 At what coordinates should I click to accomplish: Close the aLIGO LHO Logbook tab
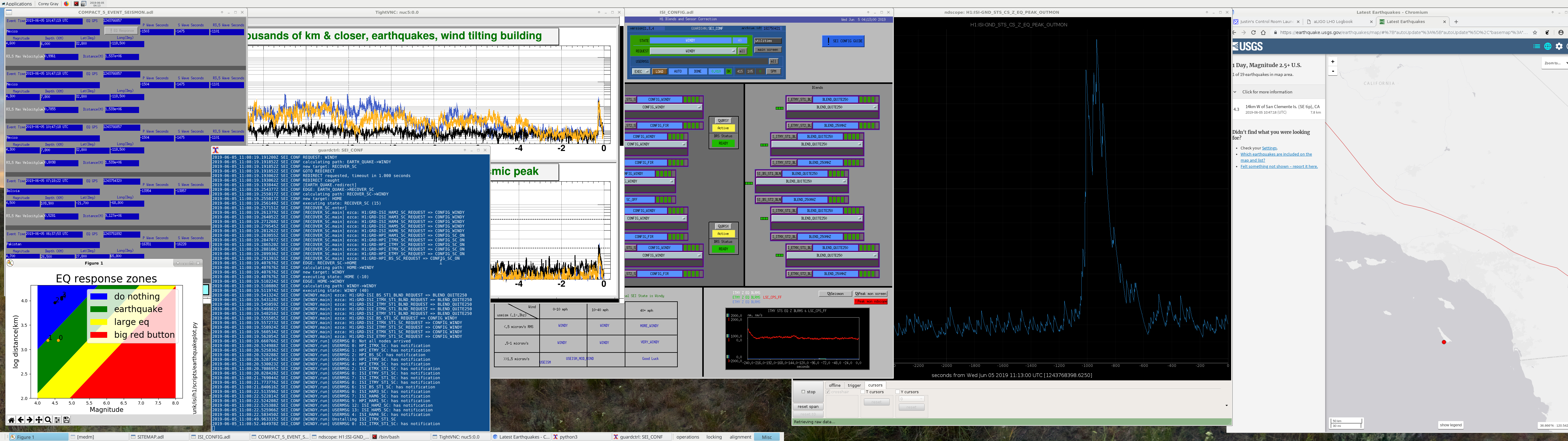[x=1371, y=21]
